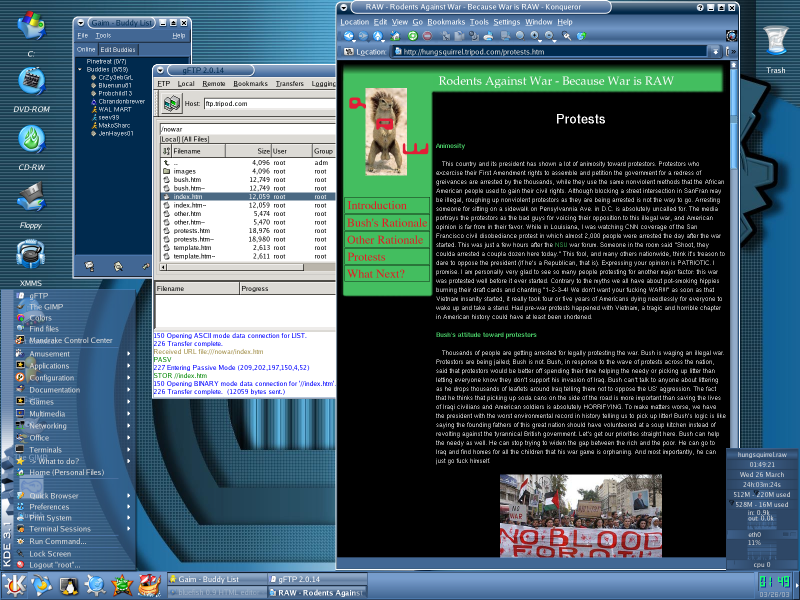Click the gFTP connect computers icon
The height and width of the screenshot is (600, 800).
(172, 104)
